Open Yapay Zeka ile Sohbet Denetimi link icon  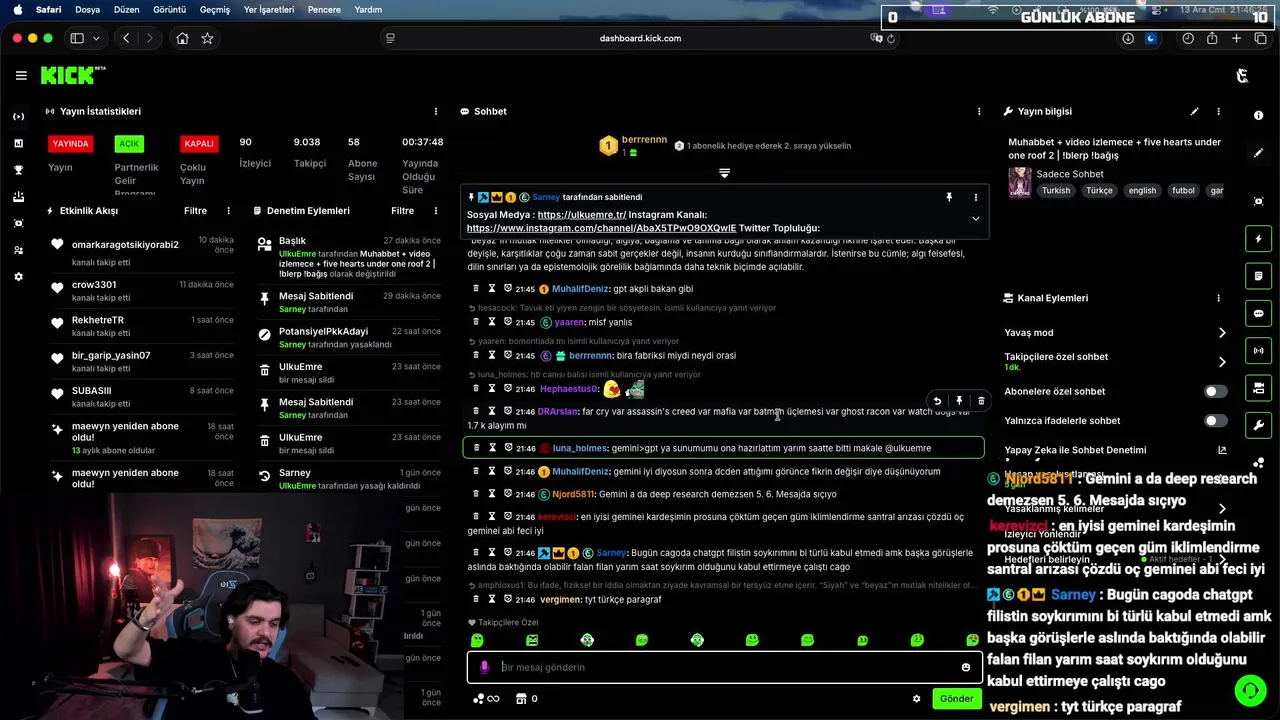click(1222, 450)
